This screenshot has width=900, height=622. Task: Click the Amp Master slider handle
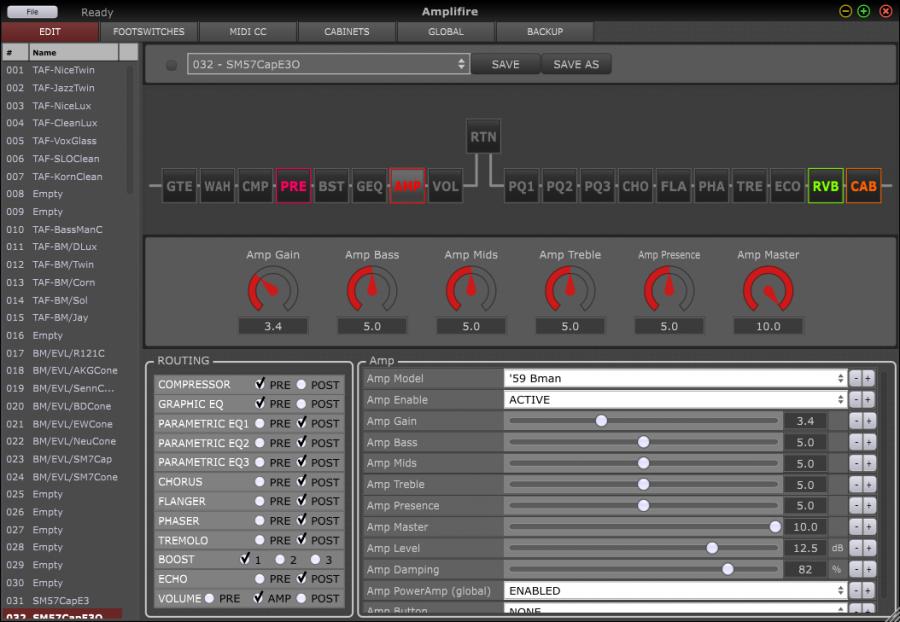click(775, 527)
